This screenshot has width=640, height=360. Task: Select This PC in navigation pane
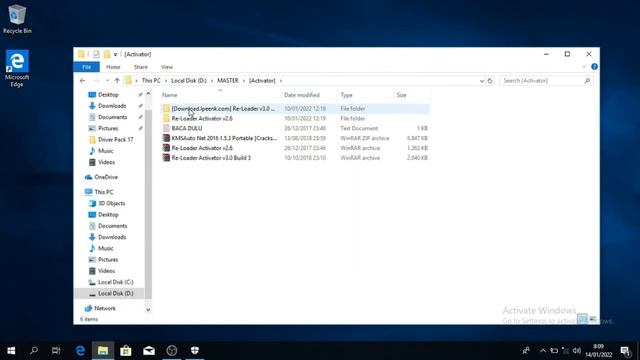pos(104,192)
